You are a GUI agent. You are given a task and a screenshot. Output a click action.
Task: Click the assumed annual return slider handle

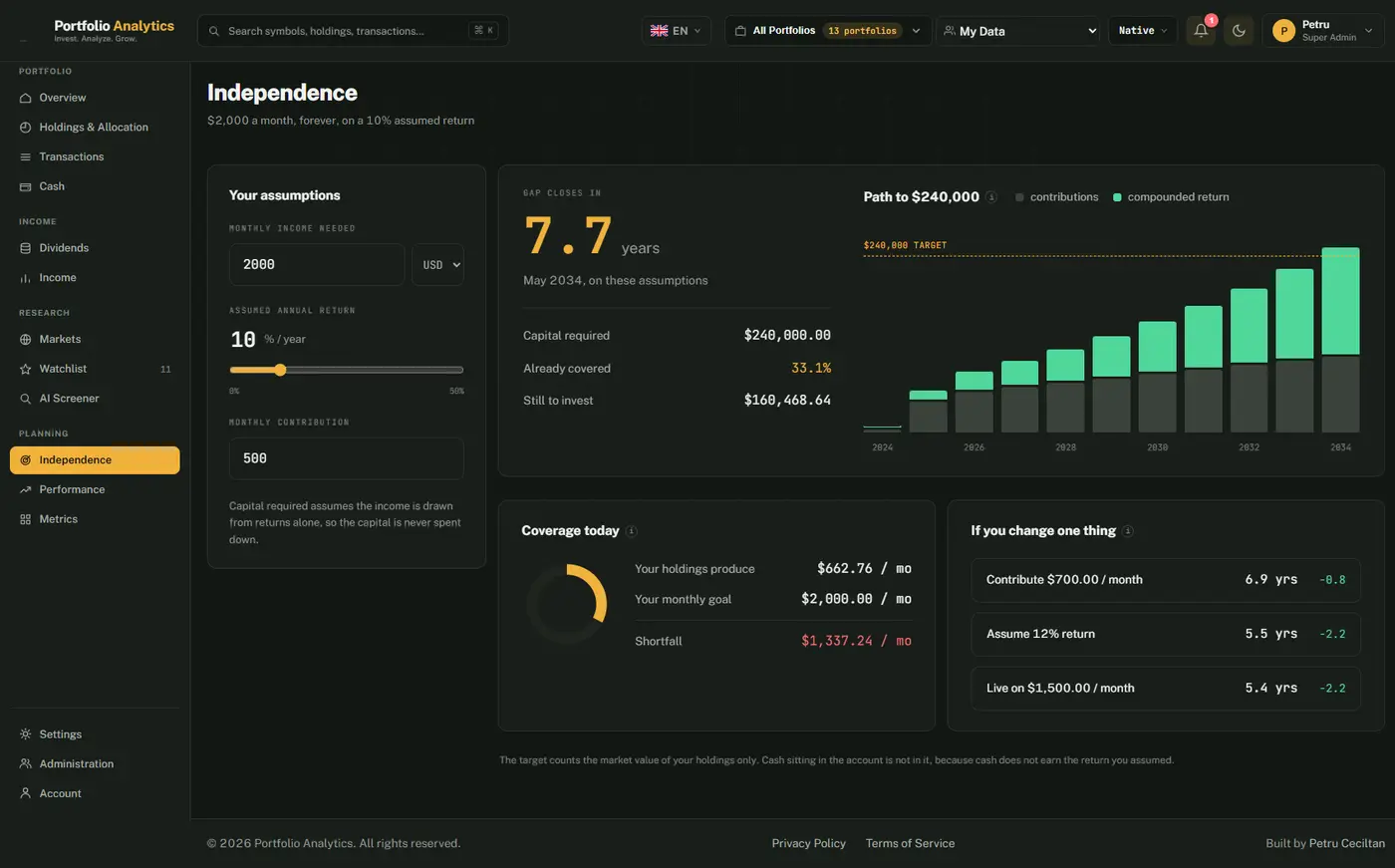[280, 370]
